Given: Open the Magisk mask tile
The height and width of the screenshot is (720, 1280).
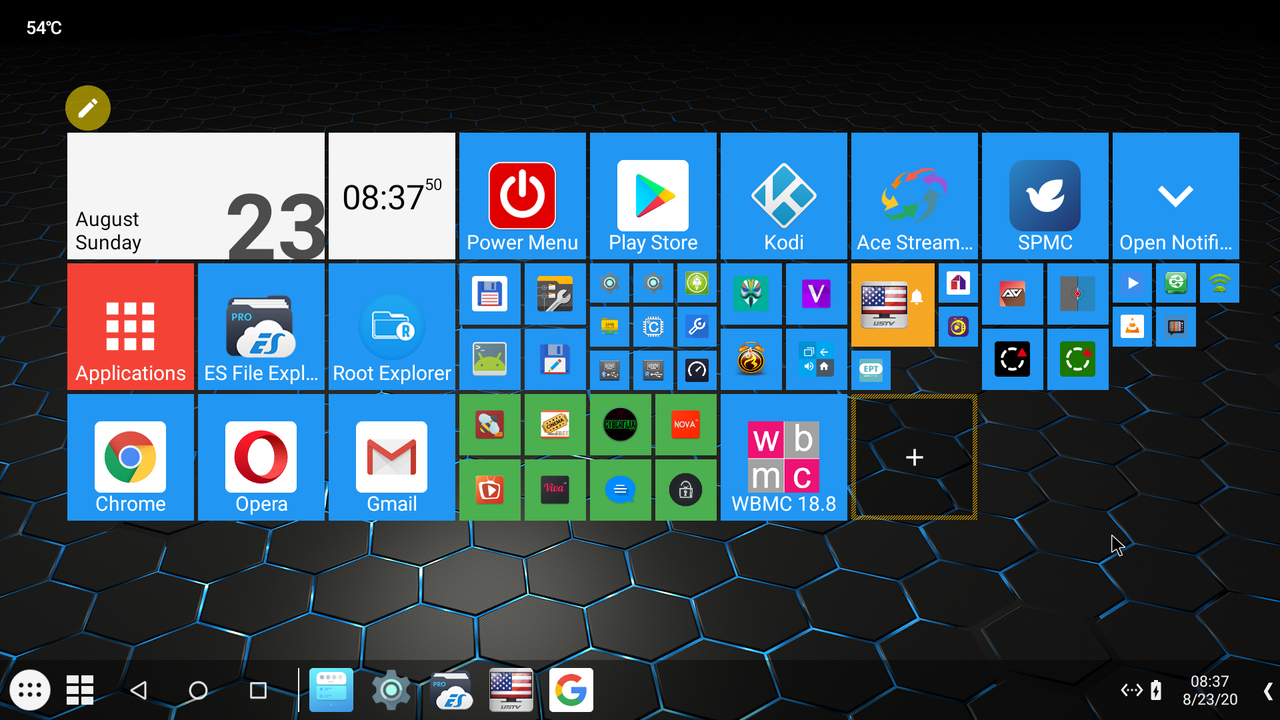Looking at the screenshot, I should (751, 294).
